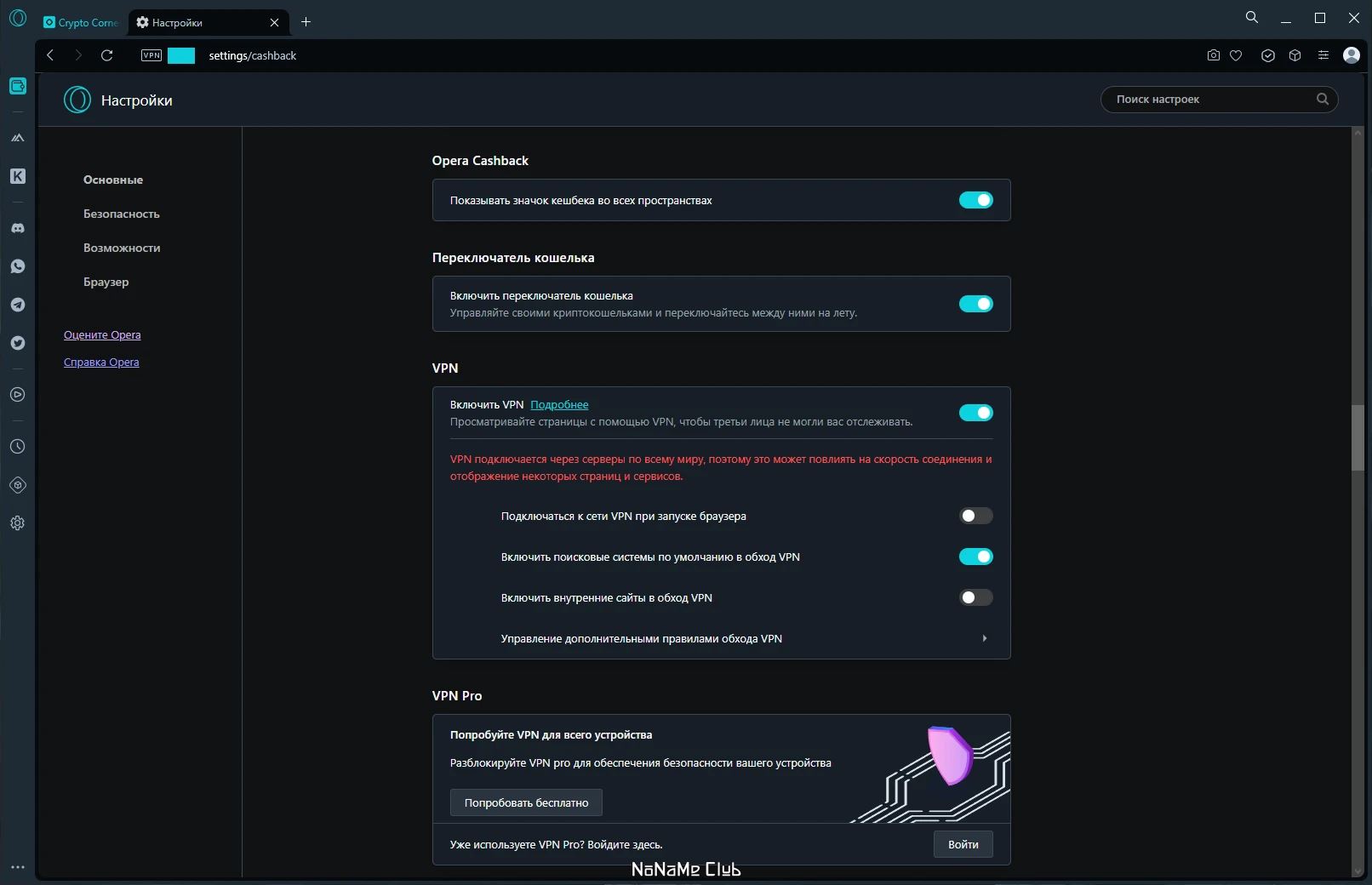Open sidebar setup three-dots menu
The image size is (1372, 885).
click(x=18, y=867)
